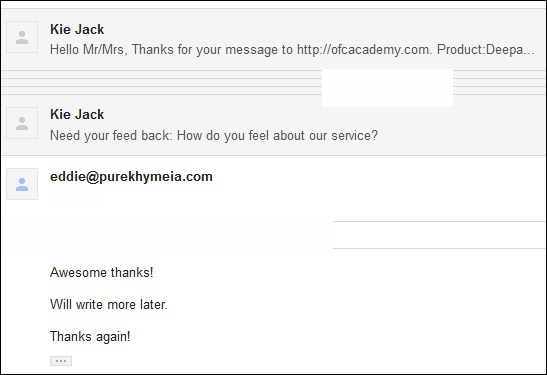Expand the message starting 'Hello Mr/Mrs, Thanks'
The image size is (547, 375).
274,39
